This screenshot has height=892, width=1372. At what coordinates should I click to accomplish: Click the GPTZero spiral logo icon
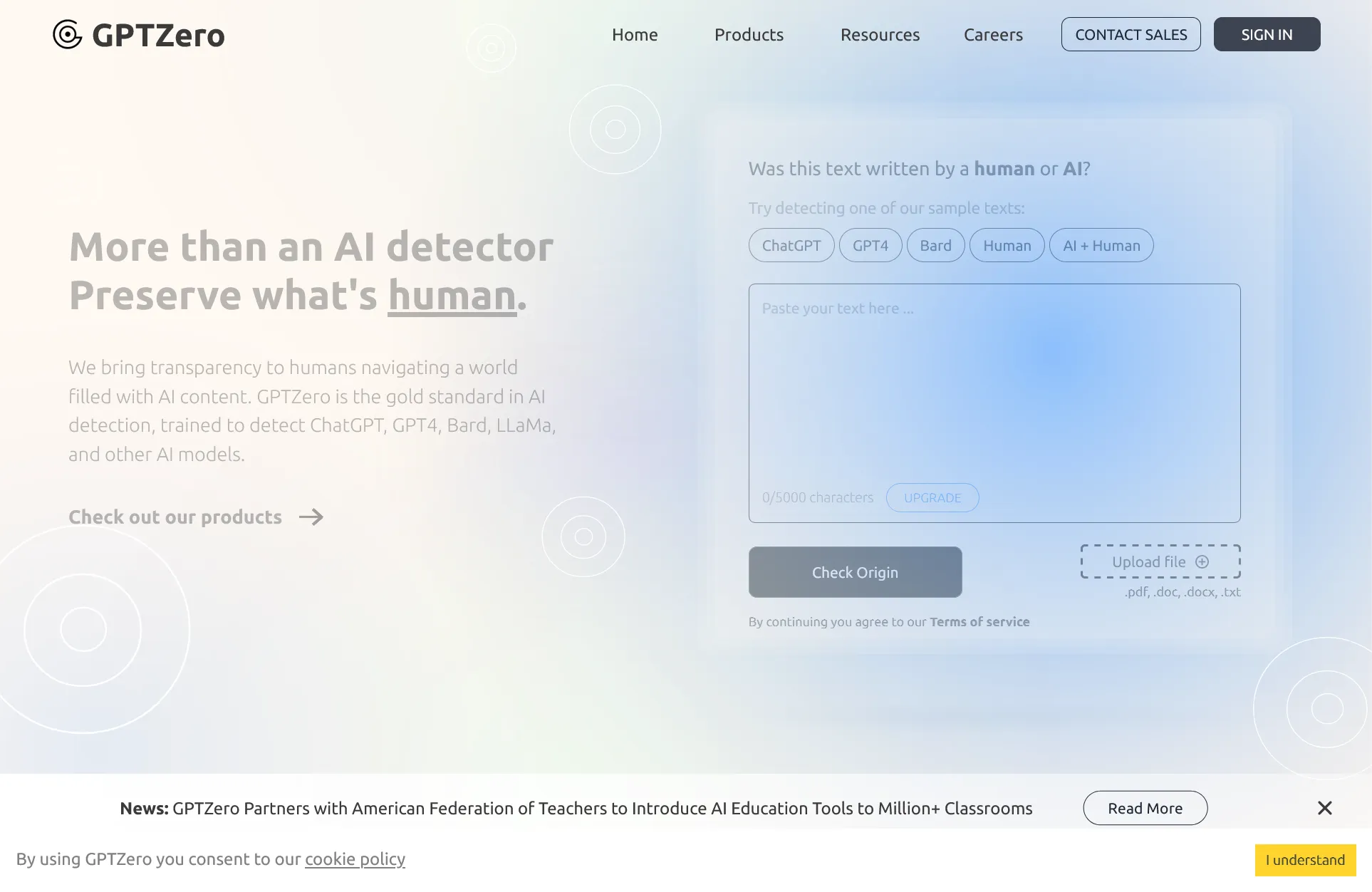pyautogui.click(x=68, y=34)
